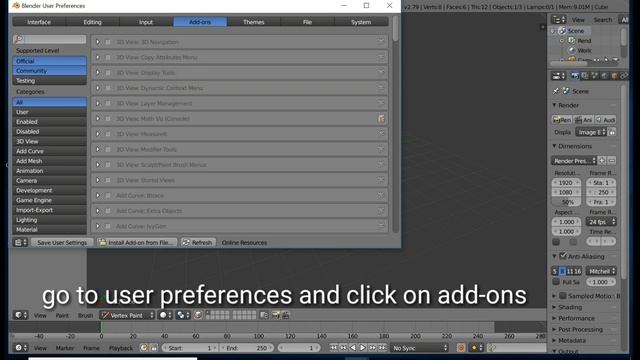This screenshot has width=640, height=360.
Task: Toggle the Official supported level filter
Action: 49,61
